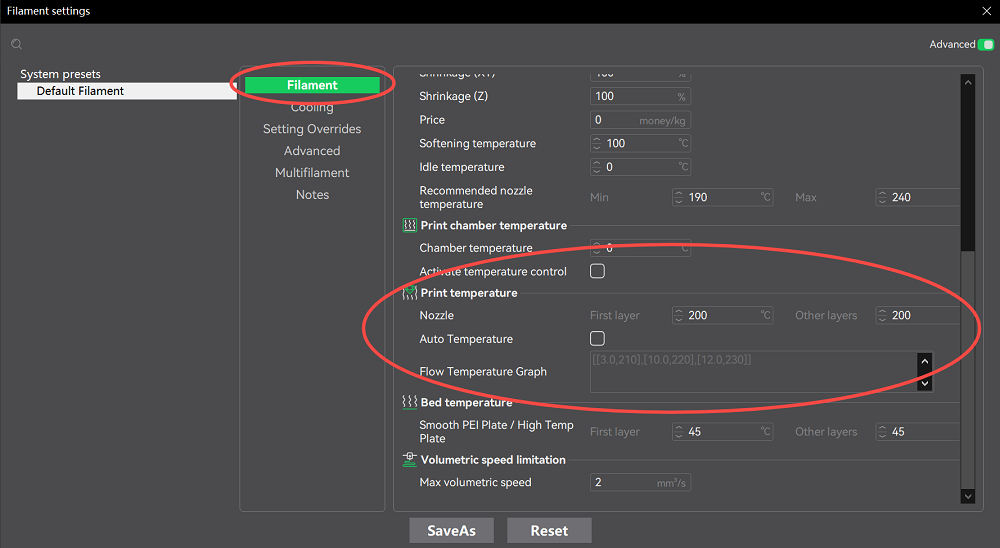
Task: Close the Filament settings window
Action: [985, 11]
